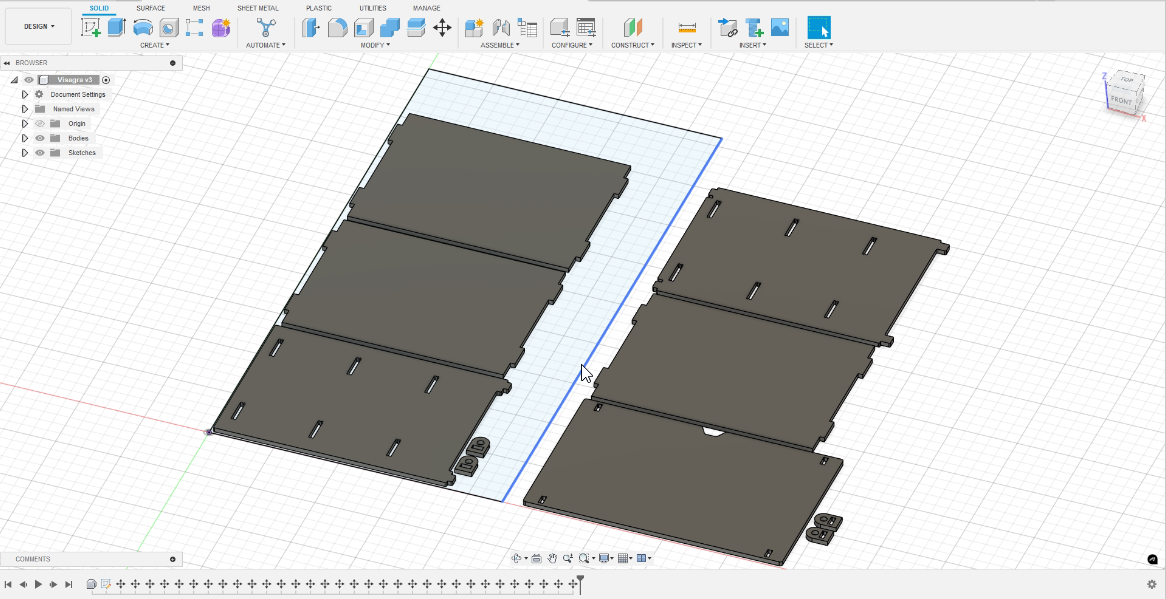Image resolution: width=1166 pixels, height=599 pixels.
Task: Click the Zoom icon with arrows
Action: pyautogui.click(x=568, y=558)
